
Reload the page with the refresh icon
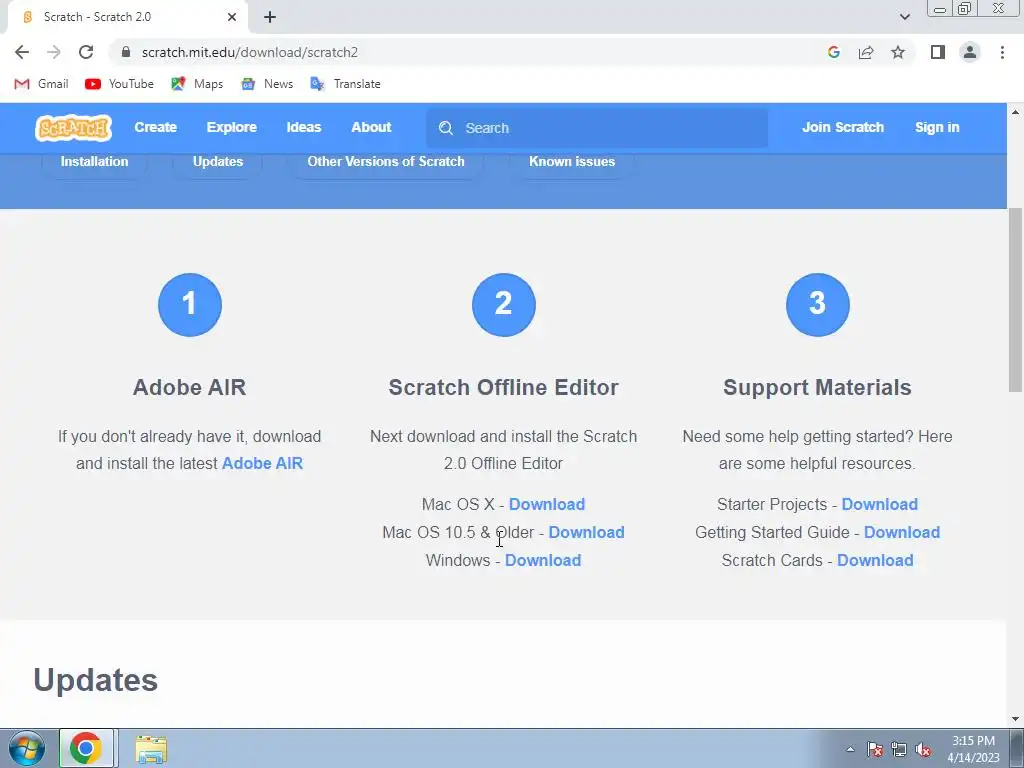(86, 52)
